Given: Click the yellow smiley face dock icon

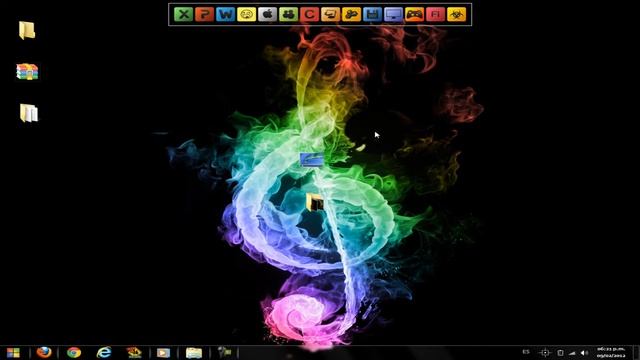Looking at the screenshot, I should coord(247,14).
